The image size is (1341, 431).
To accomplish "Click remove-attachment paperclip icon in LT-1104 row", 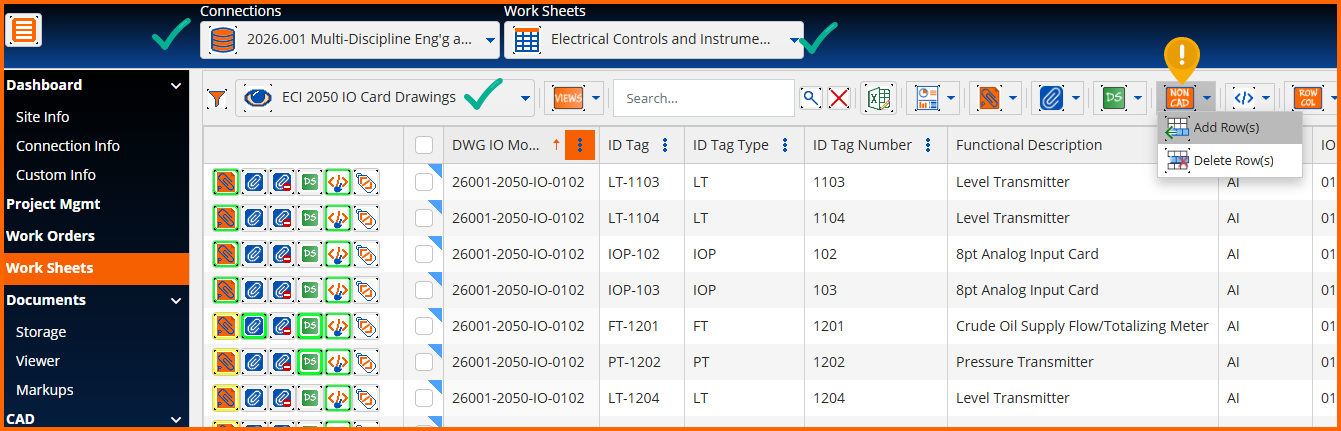I will tap(282, 218).
